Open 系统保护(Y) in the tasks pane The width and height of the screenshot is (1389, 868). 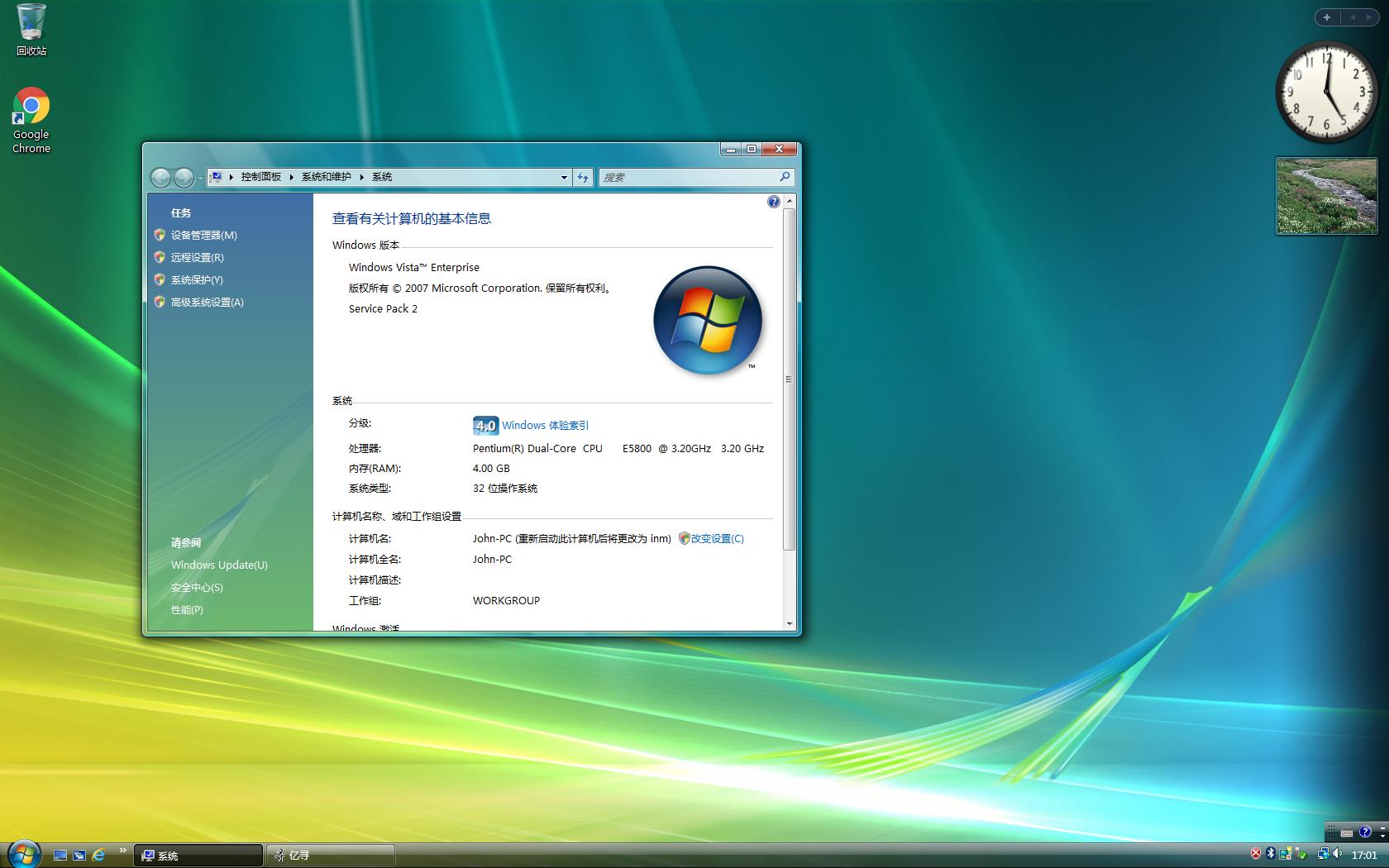[197, 280]
